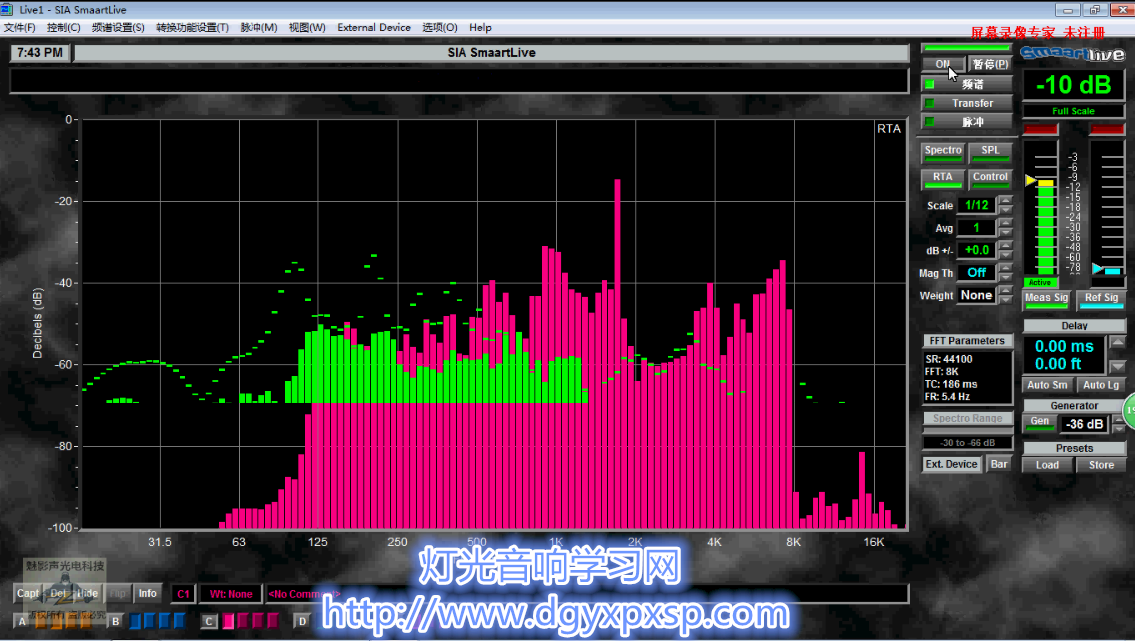This screenshot has height=641, width=1135.
Task: Open External Device menu
Action: coord(374,27)
